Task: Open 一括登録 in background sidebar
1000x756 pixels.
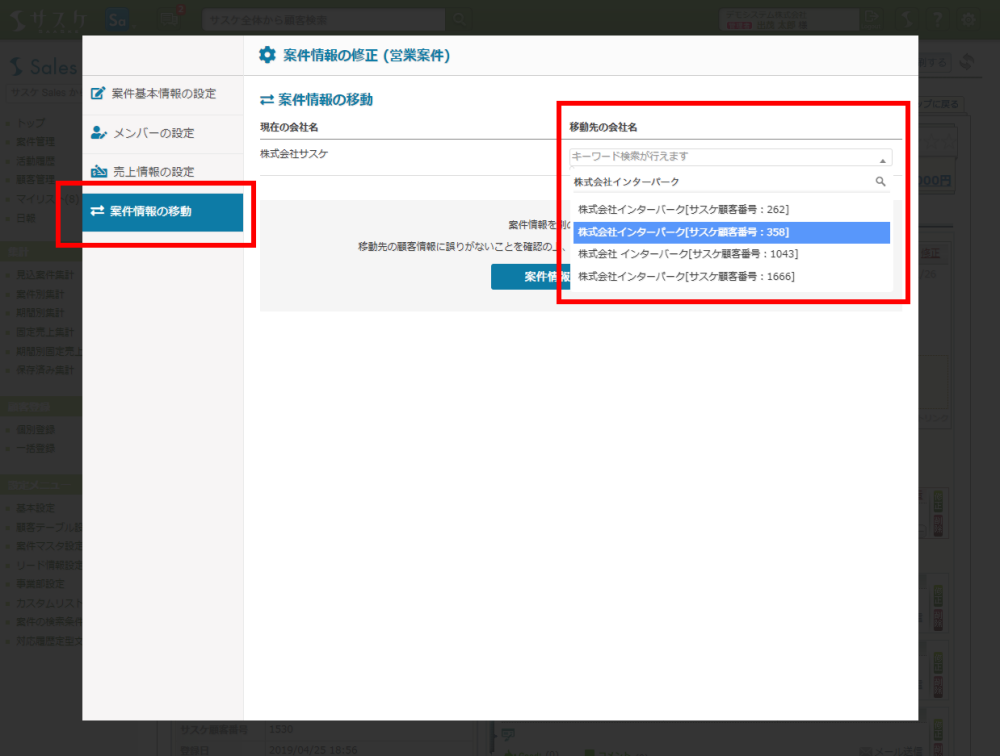Action: click(36, 448)
